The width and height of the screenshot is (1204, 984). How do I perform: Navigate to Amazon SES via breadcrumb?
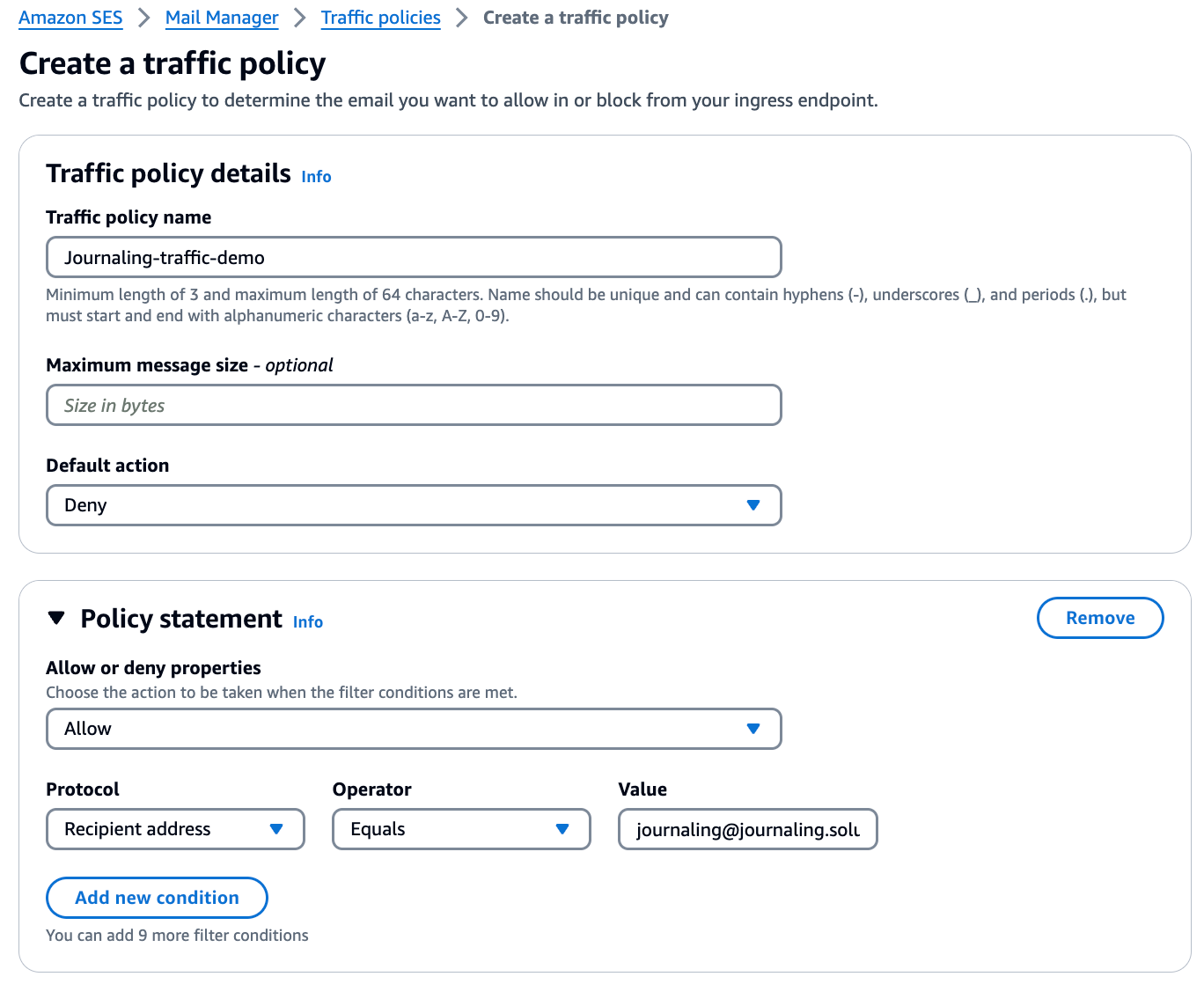(70, 18)
